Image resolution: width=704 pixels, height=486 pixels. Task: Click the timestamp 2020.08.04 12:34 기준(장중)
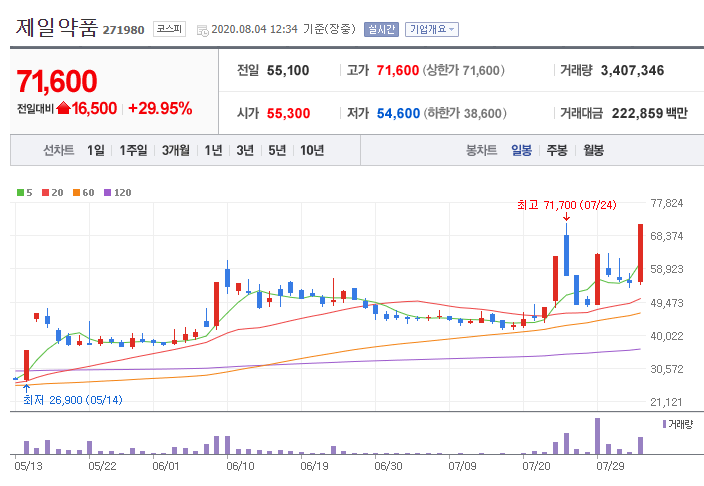[x=283, y=29]
